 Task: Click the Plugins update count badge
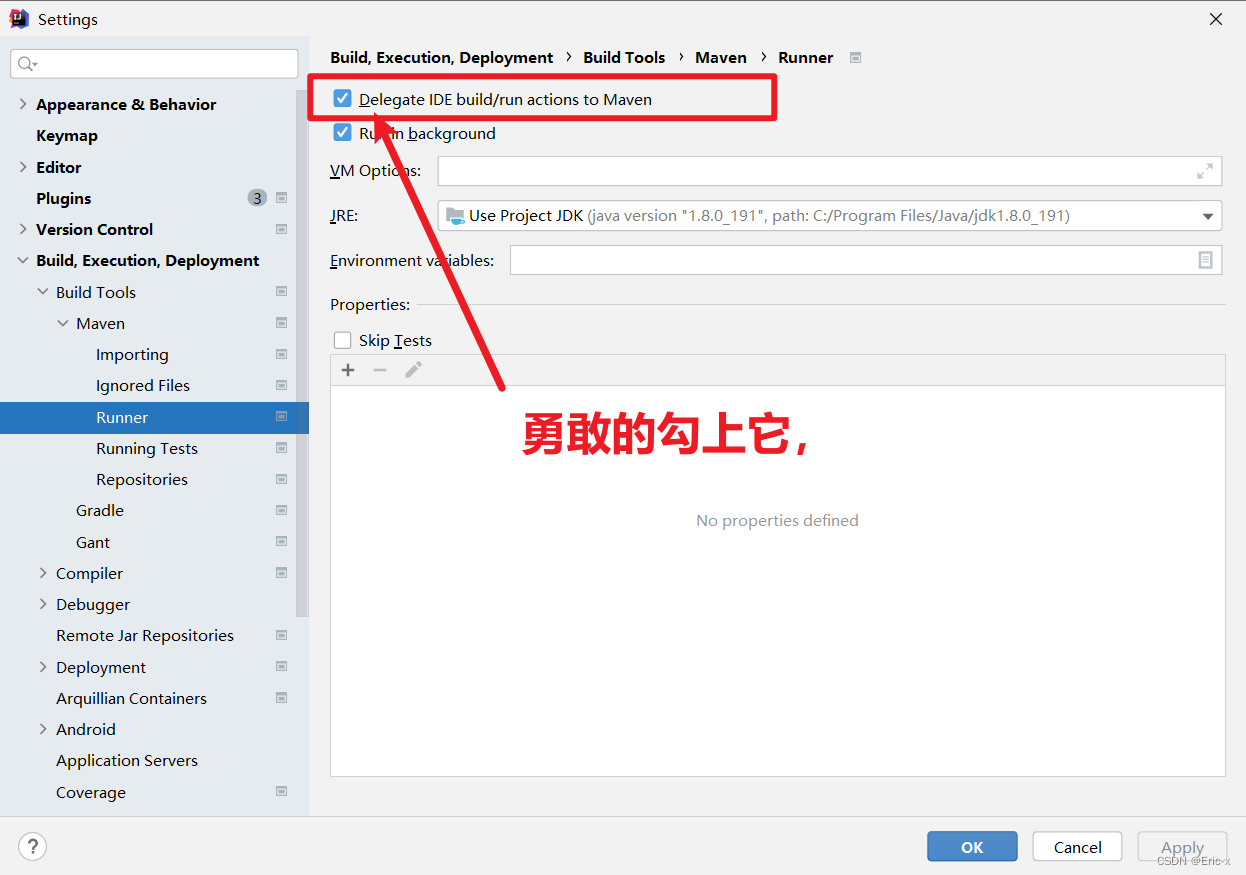click(x=257, y=198)
